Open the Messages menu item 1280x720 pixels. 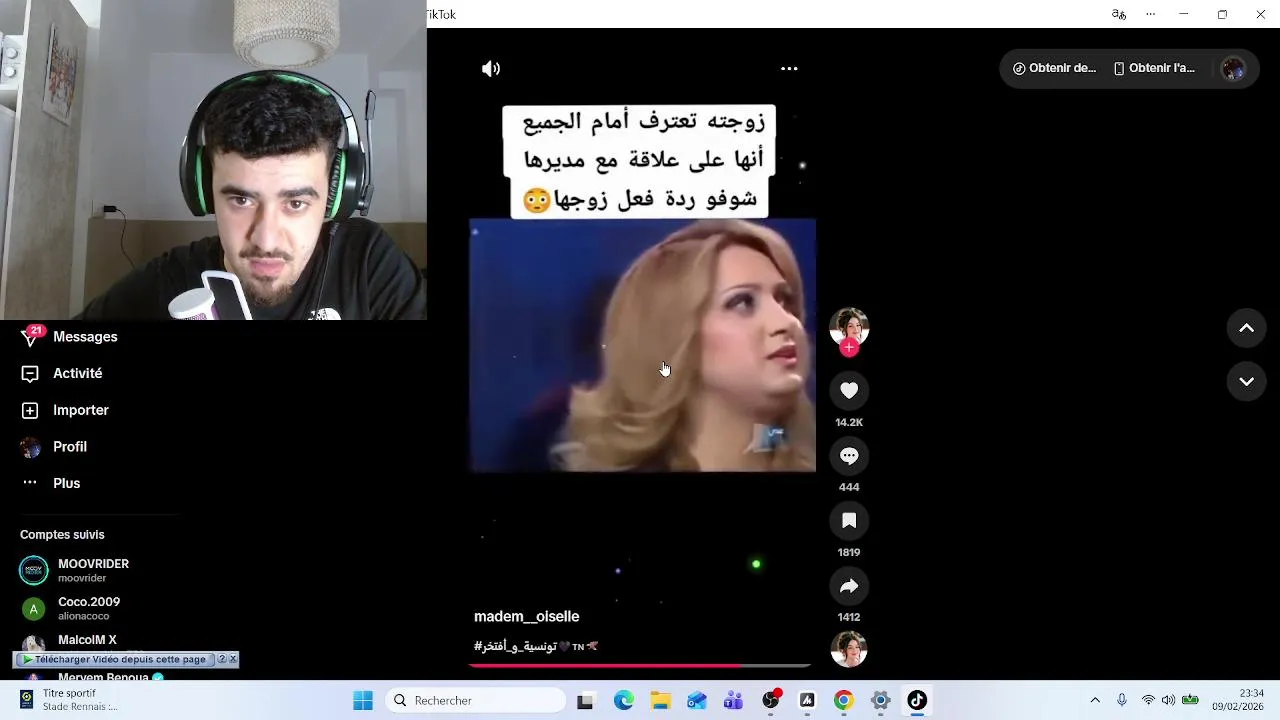tap(70, 337)
